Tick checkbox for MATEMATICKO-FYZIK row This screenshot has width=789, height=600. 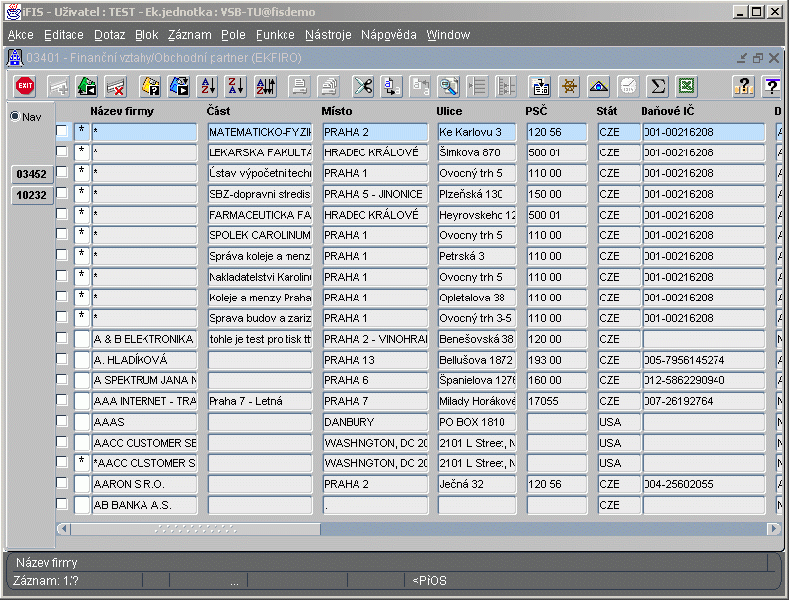(x=61, y=131)
